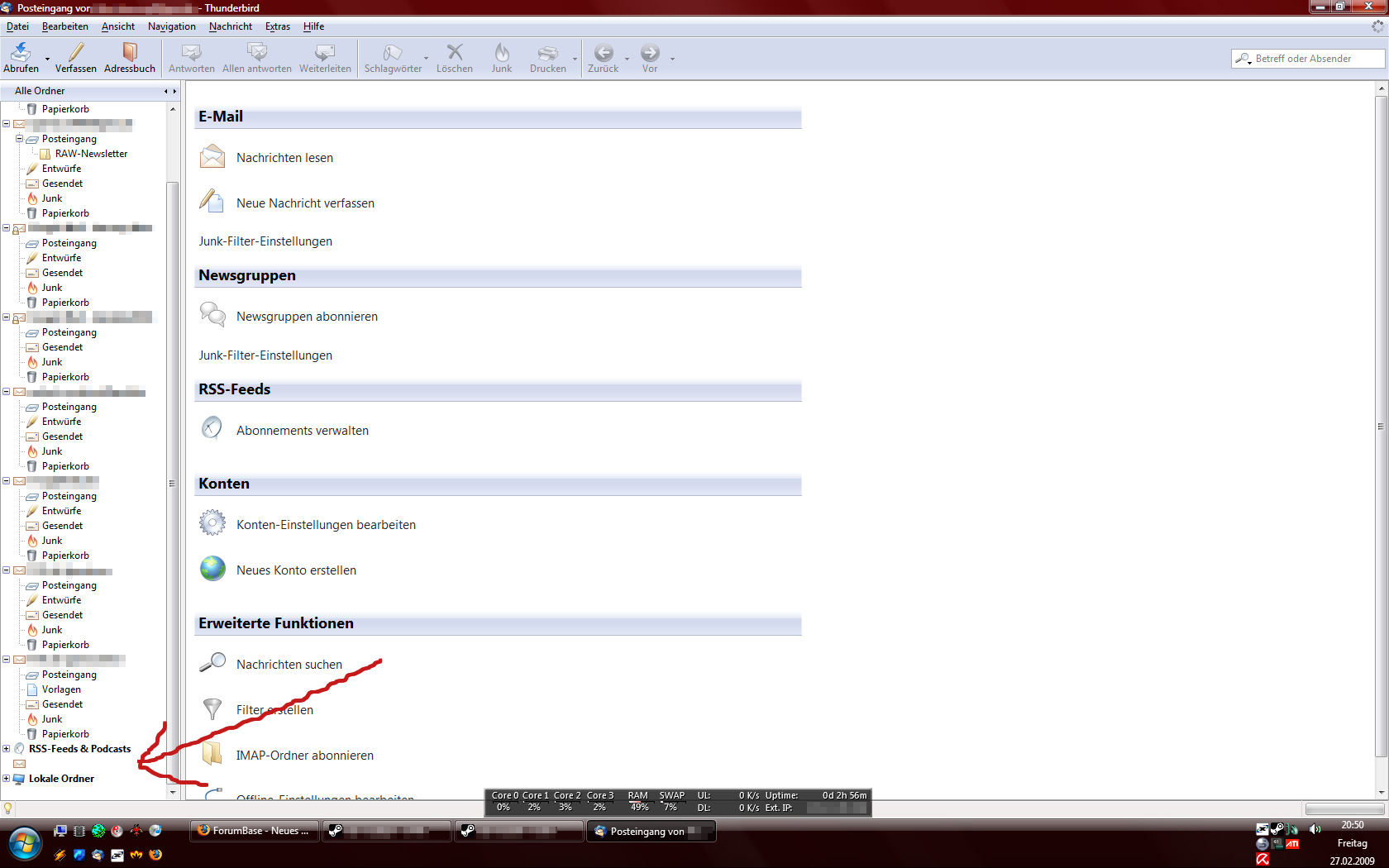Open the Nachricht menu
Viewport: 1389px width, 868px height.
231,26
